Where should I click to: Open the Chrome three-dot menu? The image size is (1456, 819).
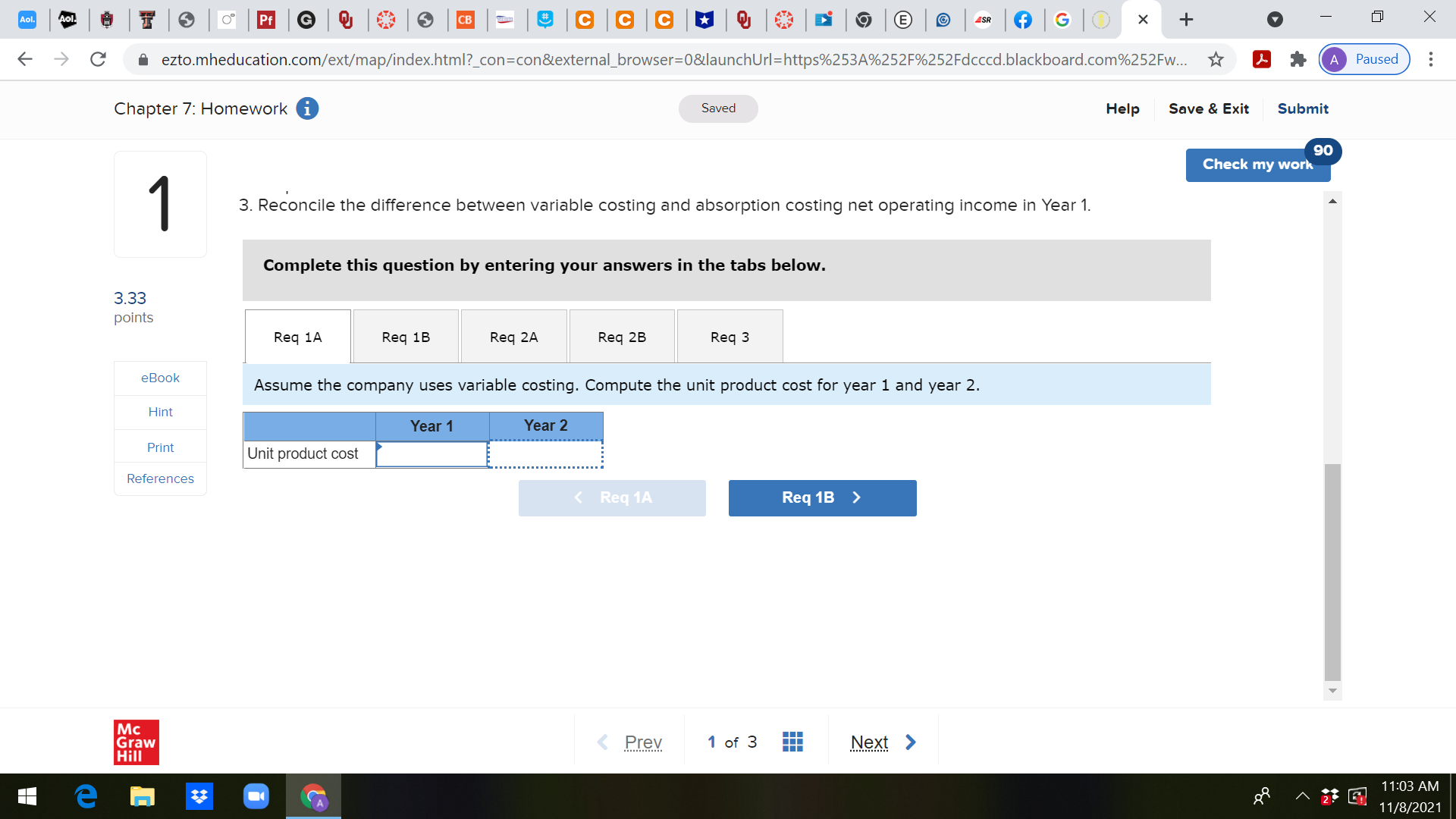(x=1432, y=59)
